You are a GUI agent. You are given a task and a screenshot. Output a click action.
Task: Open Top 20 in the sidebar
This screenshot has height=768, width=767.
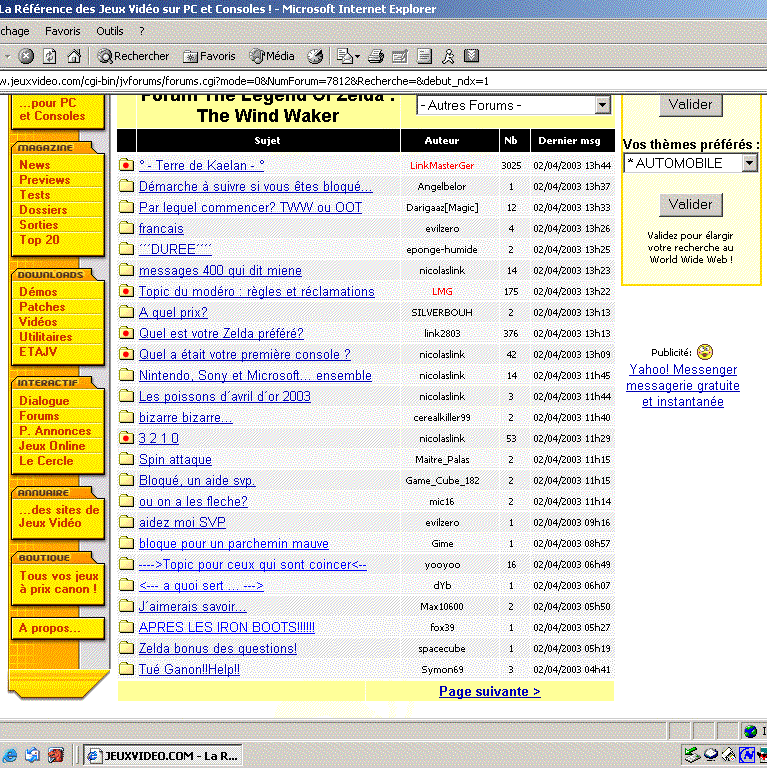[39, 240]
